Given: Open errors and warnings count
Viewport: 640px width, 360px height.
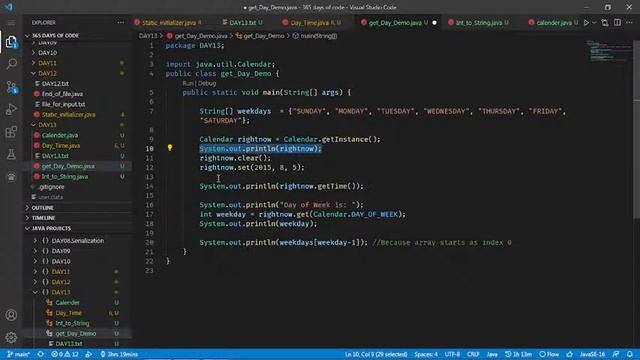Looking at the screenshot, I should coord(64,354).
